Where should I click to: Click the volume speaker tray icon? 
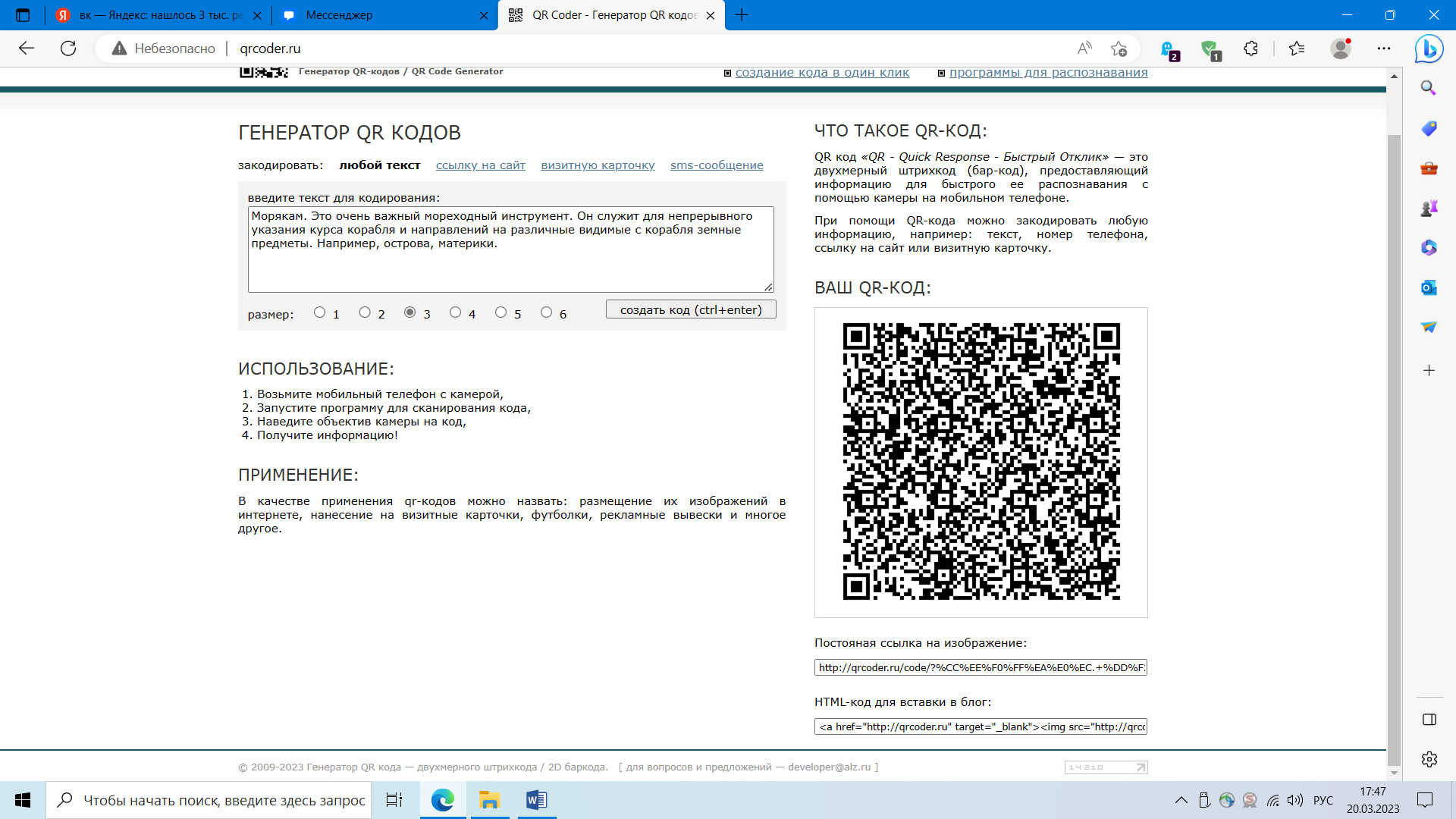(x=1295, y=800)
